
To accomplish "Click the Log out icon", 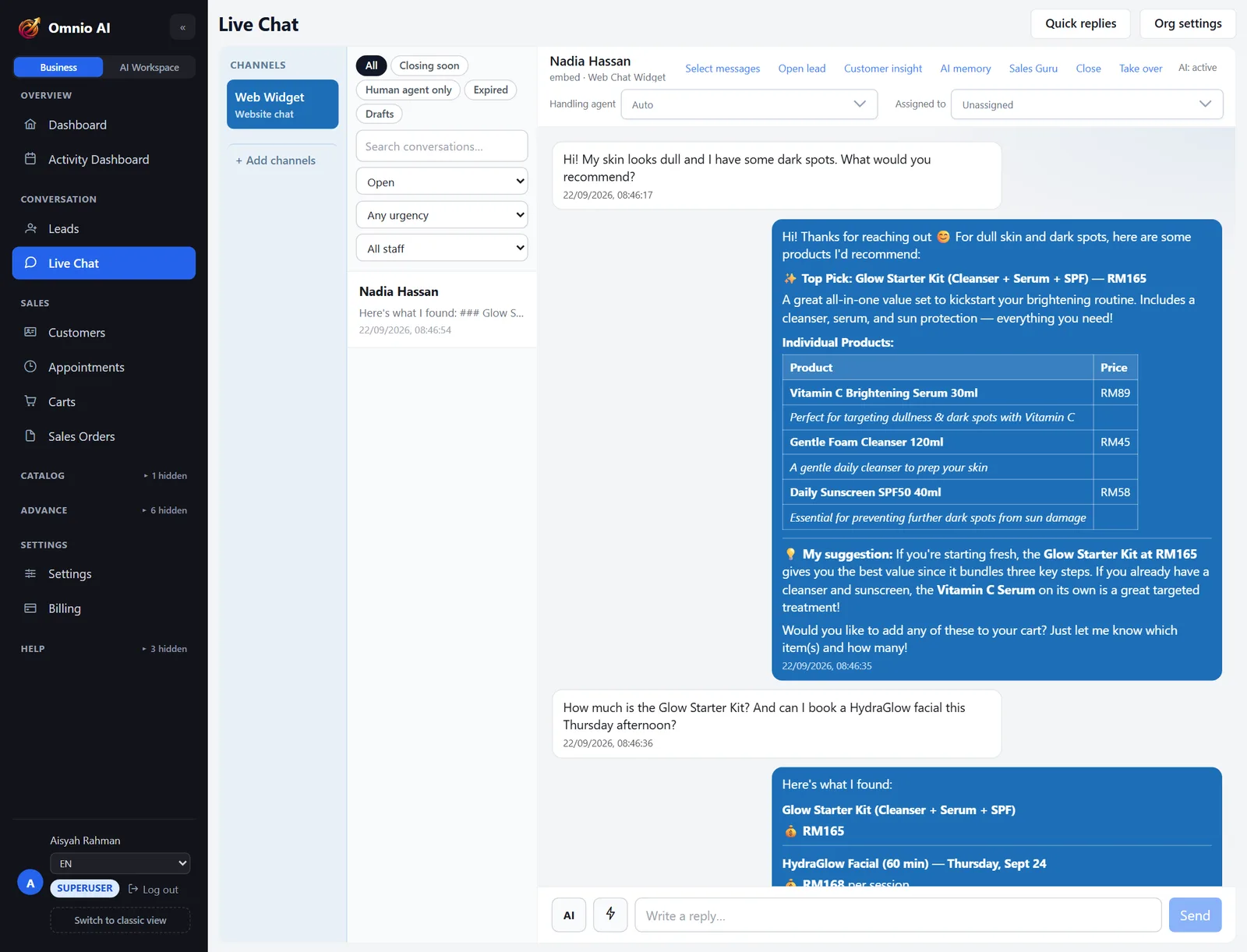I will (x=133, y=889).
